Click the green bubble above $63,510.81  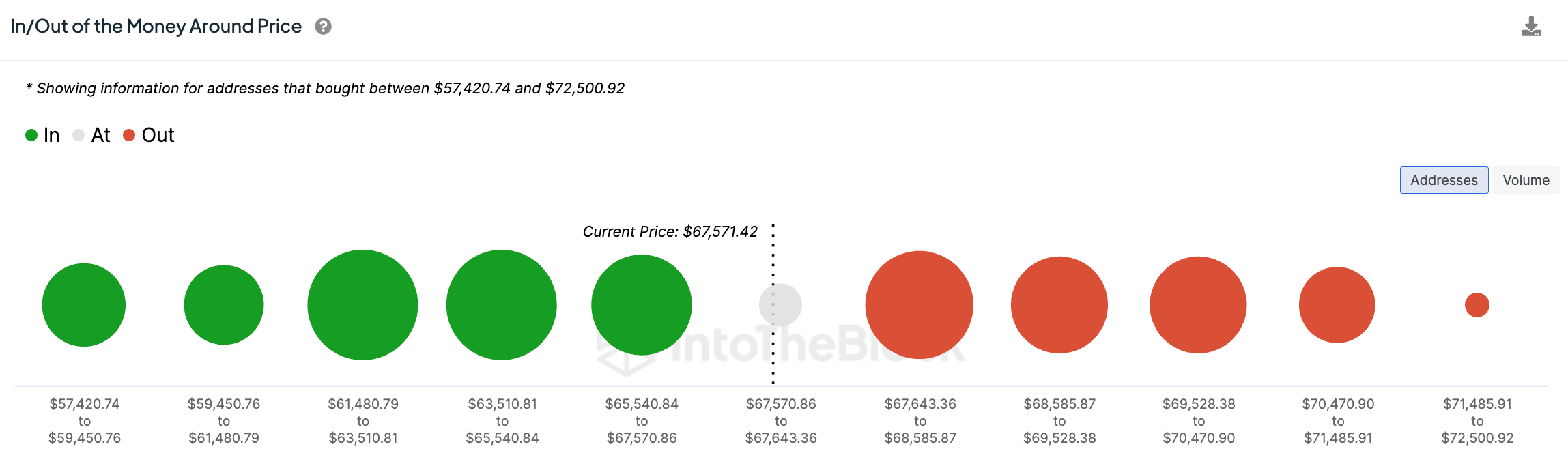tap(502, 305)
